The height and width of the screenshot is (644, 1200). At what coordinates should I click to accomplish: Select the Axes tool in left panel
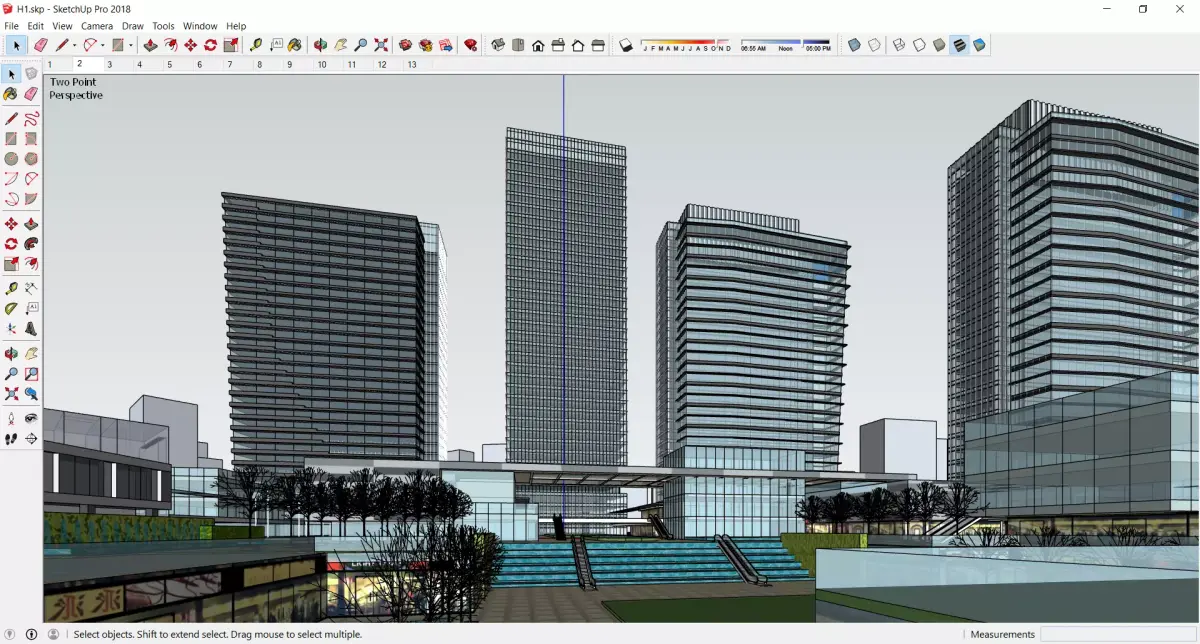click(x=11, y=328)
